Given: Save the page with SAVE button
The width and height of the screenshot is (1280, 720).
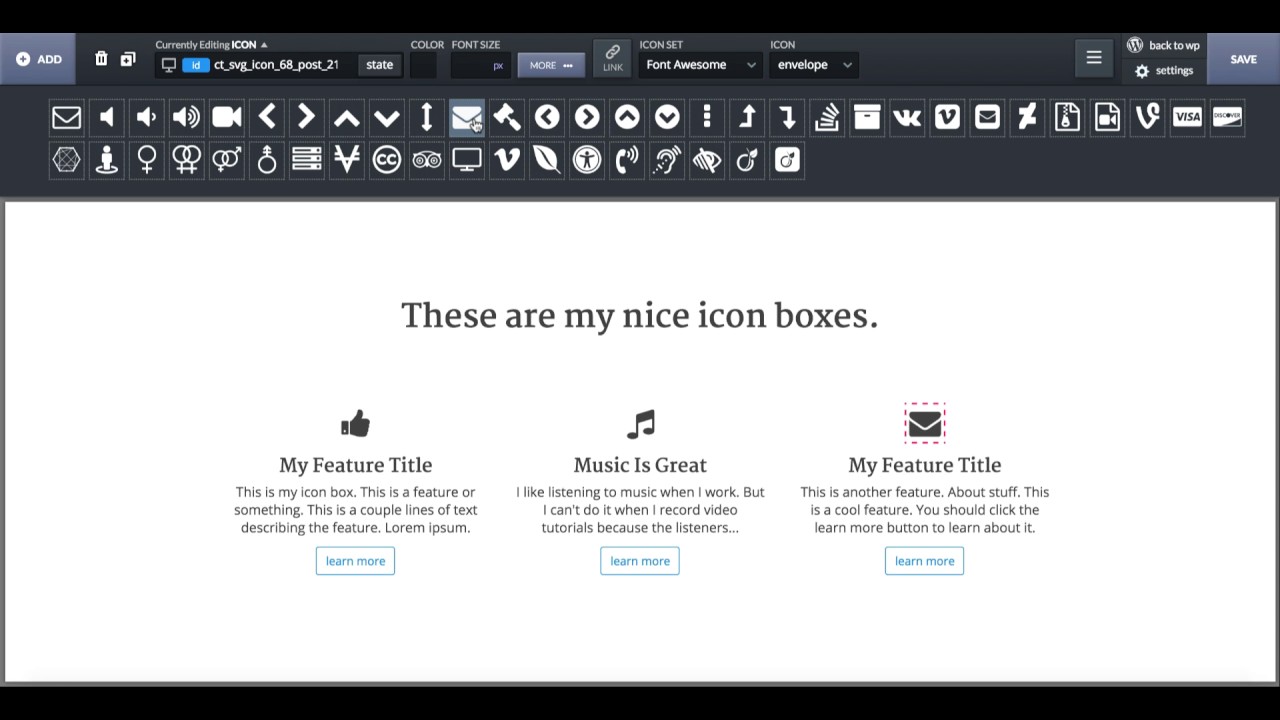Looking at the screenshot, I should (x=1243, y=59).
